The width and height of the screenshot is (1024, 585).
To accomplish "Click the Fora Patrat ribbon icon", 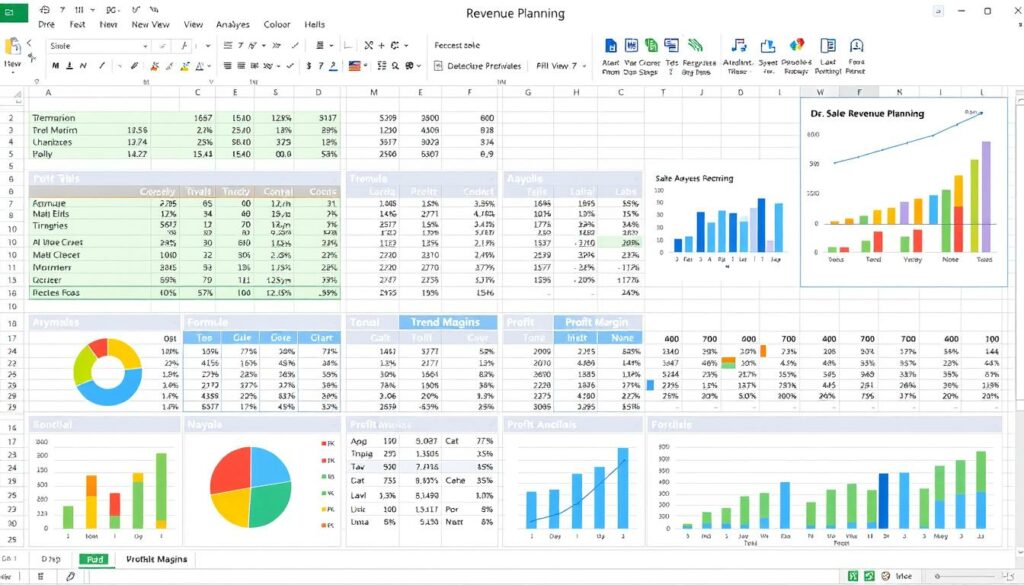I will tap(856, 45).
